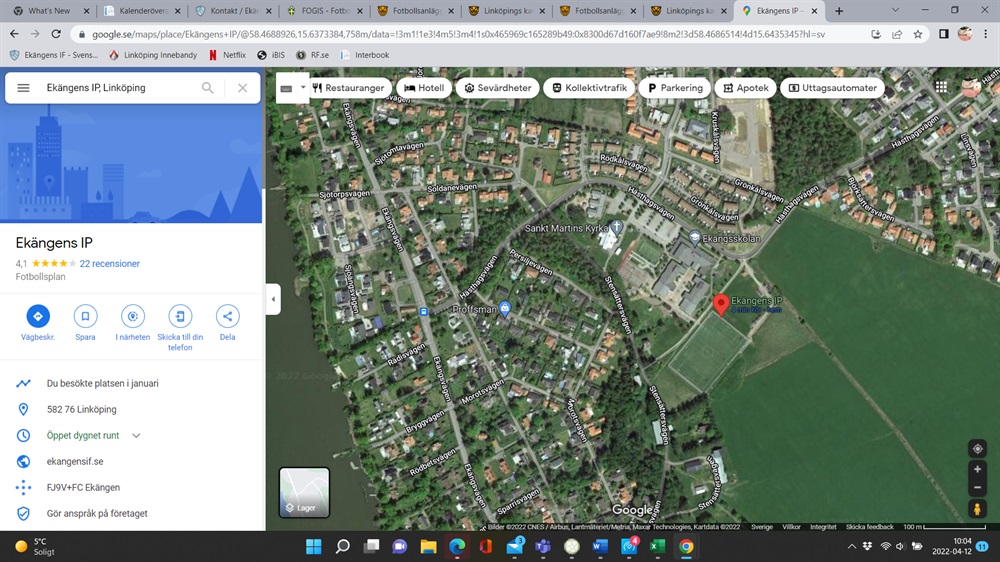The height and width of the screenshot is (562, 1000).
Task: Switch to the Kontakt / Ekän tab
Action: coord(233,11)
